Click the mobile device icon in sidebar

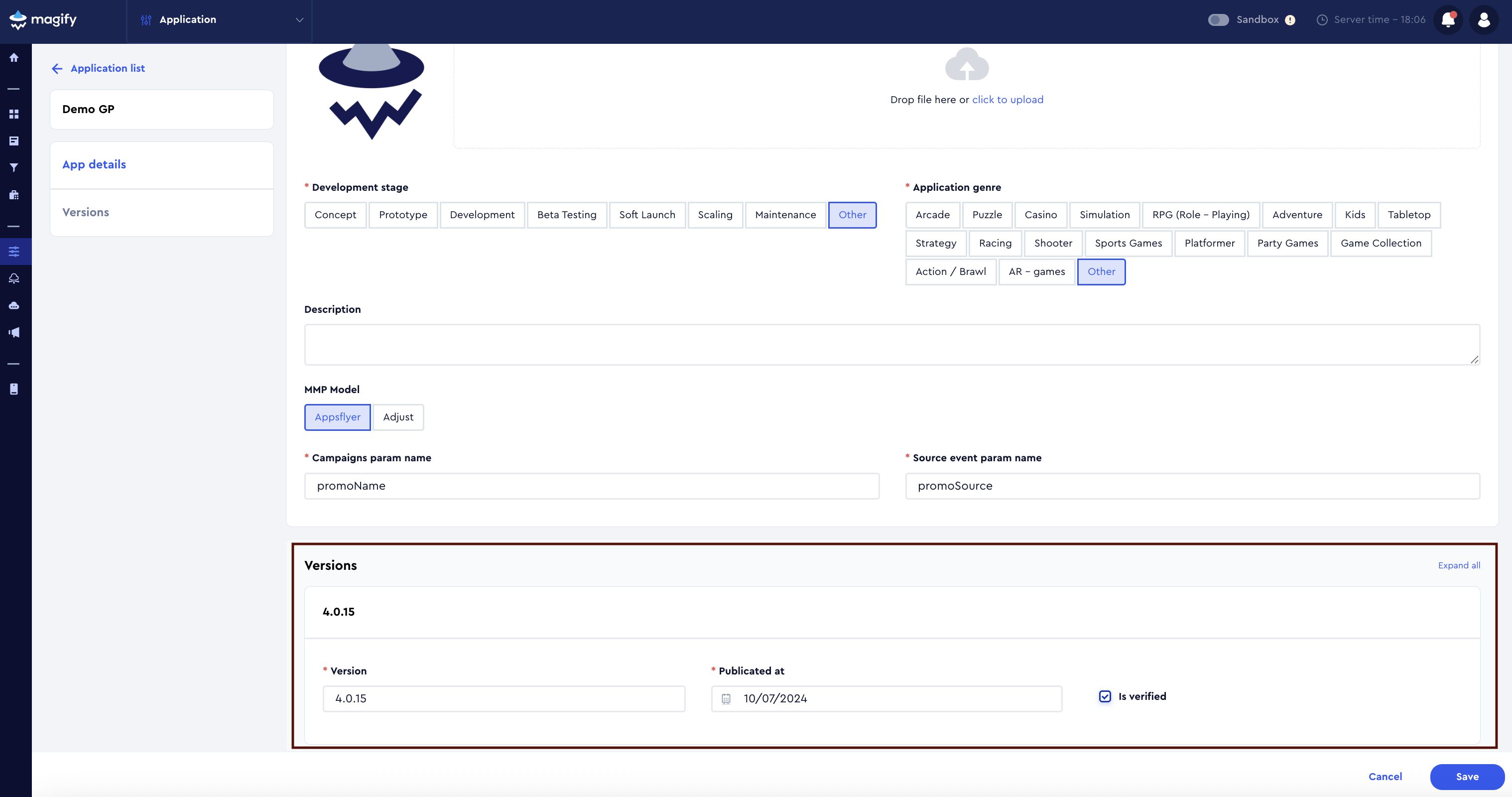click(x=14, y=389)
